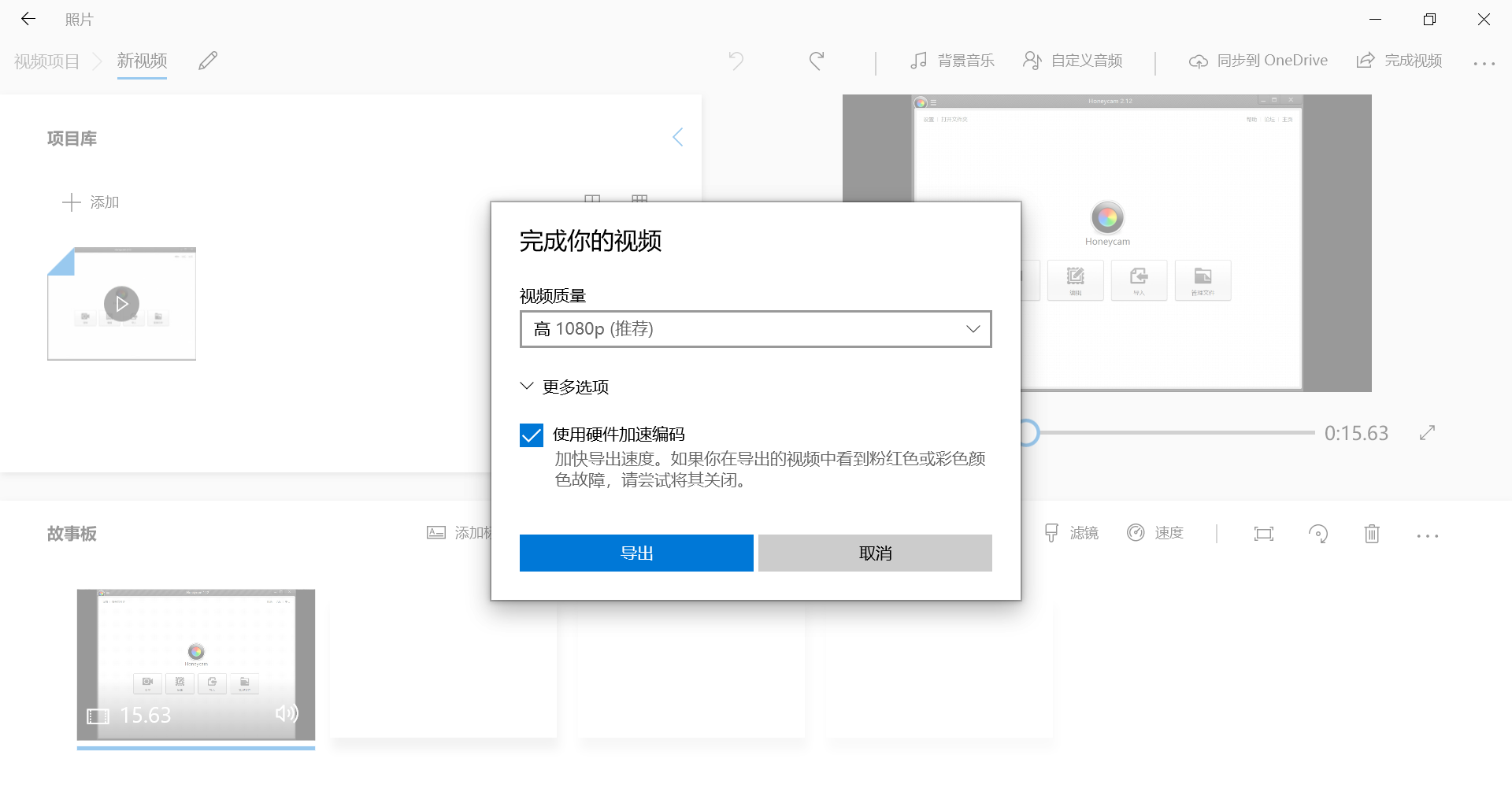Image resolution: width=1512 pixels, height=803 pixels.
Task: Click the trash delete icon
Action: [x=1372, y=534]
